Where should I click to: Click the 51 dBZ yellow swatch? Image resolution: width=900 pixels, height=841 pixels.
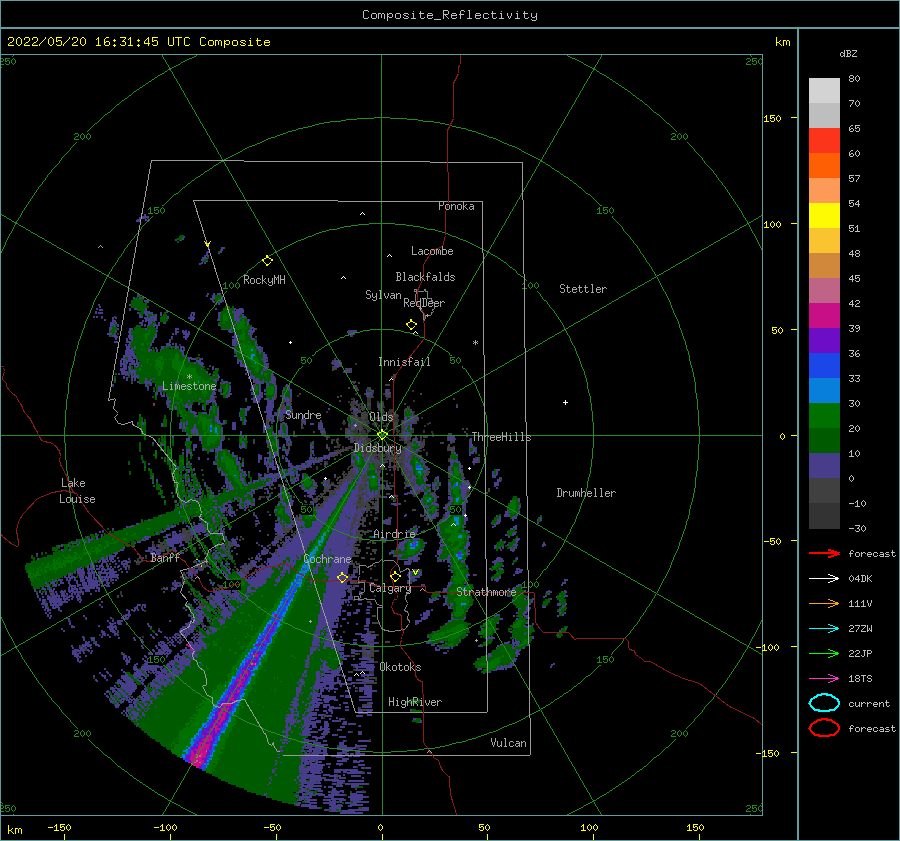(824, 215)
